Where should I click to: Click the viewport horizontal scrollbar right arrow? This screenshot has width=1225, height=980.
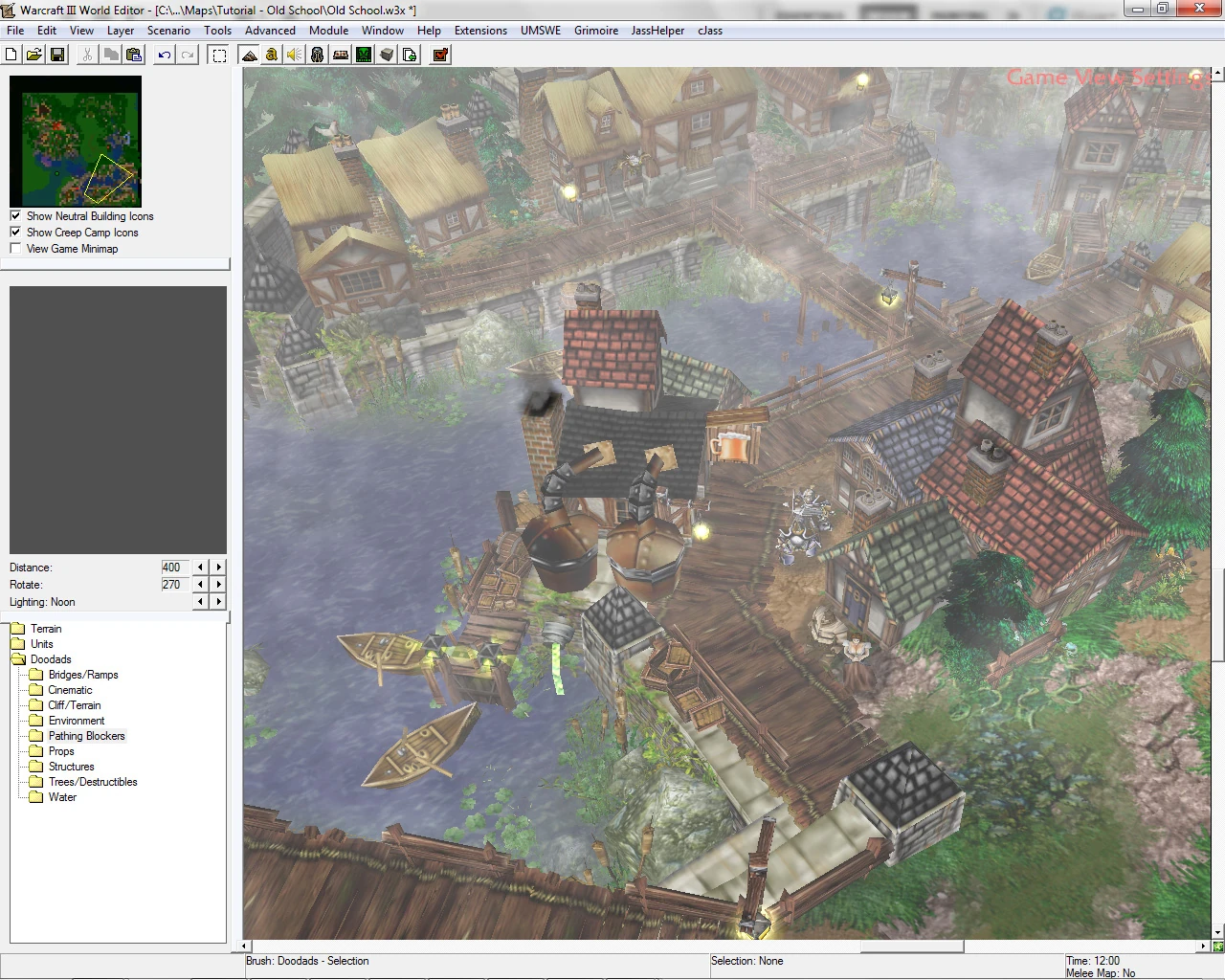click(1205, 947)
